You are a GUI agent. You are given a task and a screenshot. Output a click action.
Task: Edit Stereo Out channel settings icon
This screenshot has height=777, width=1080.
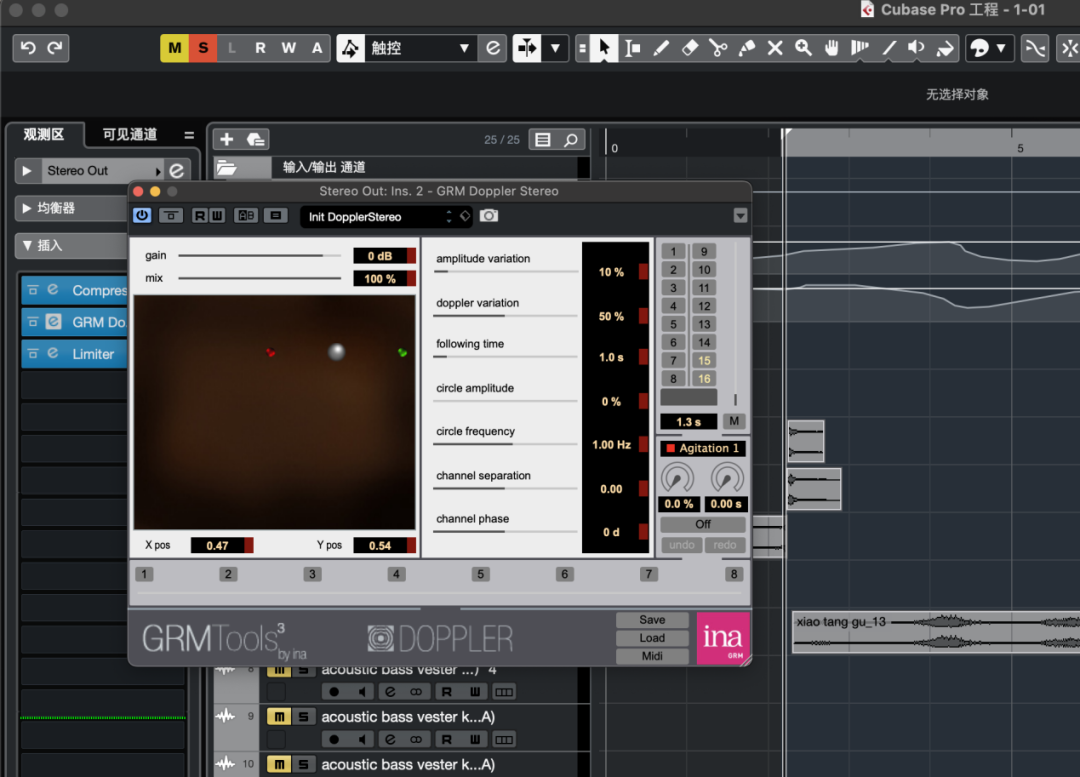point(177,170)
